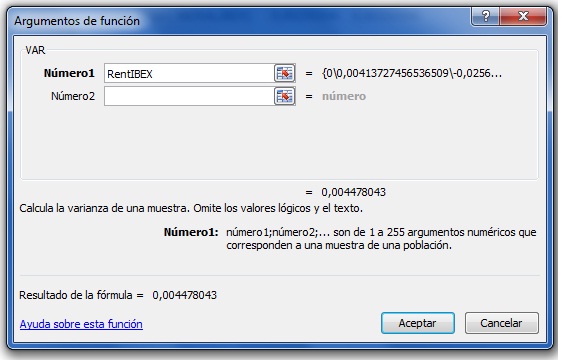Click the Cancelar button

pyautogui.click(x=502, y=323)
